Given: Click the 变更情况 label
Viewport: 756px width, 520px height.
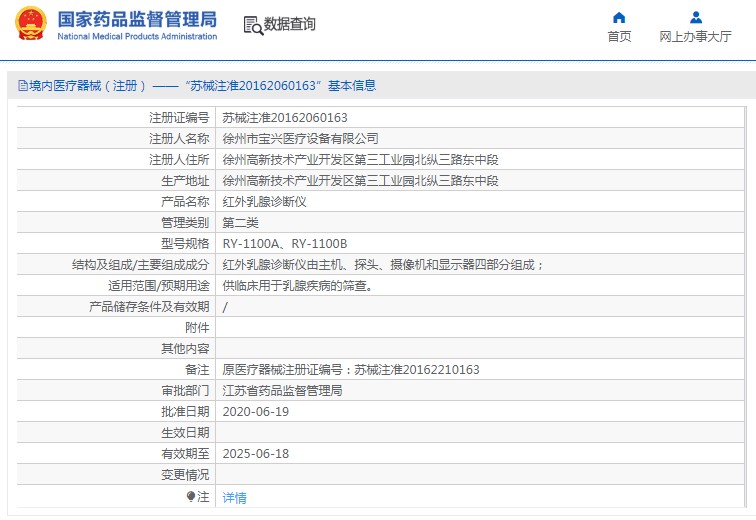Looking at the screenshot, I should point(185,475).
